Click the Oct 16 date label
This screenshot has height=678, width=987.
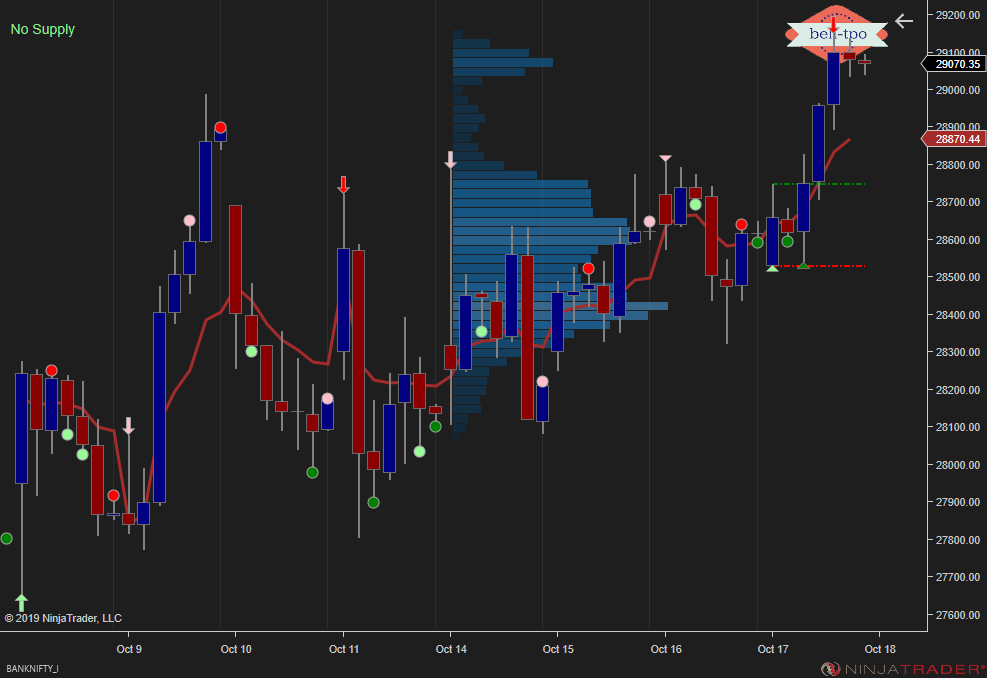[666, 649]
